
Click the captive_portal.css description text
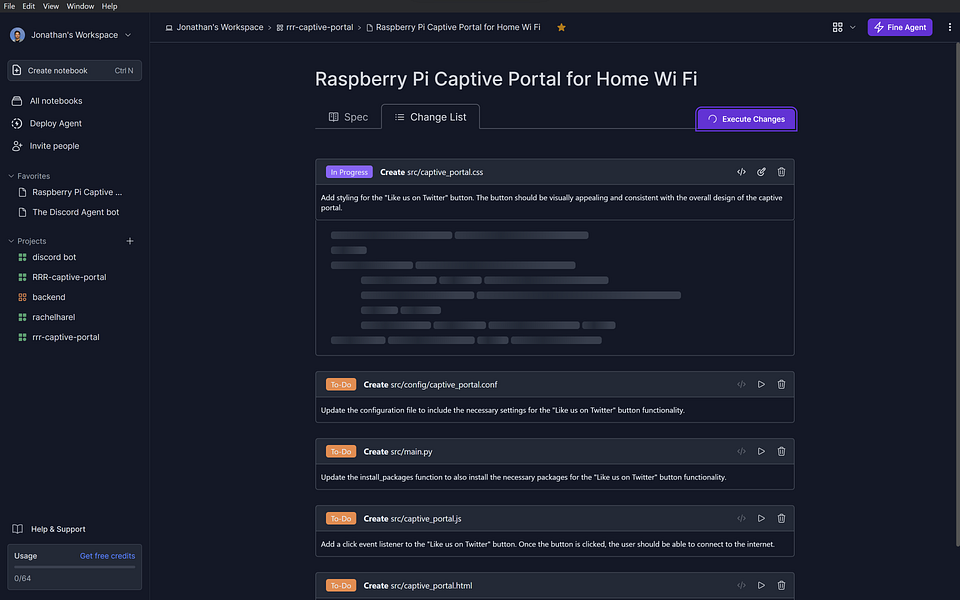552,203
